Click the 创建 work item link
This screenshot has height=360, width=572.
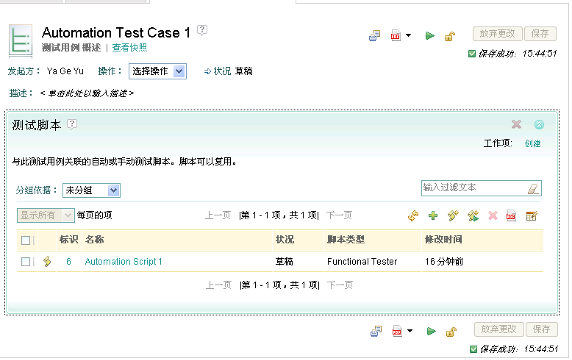(x=533, y=143)
